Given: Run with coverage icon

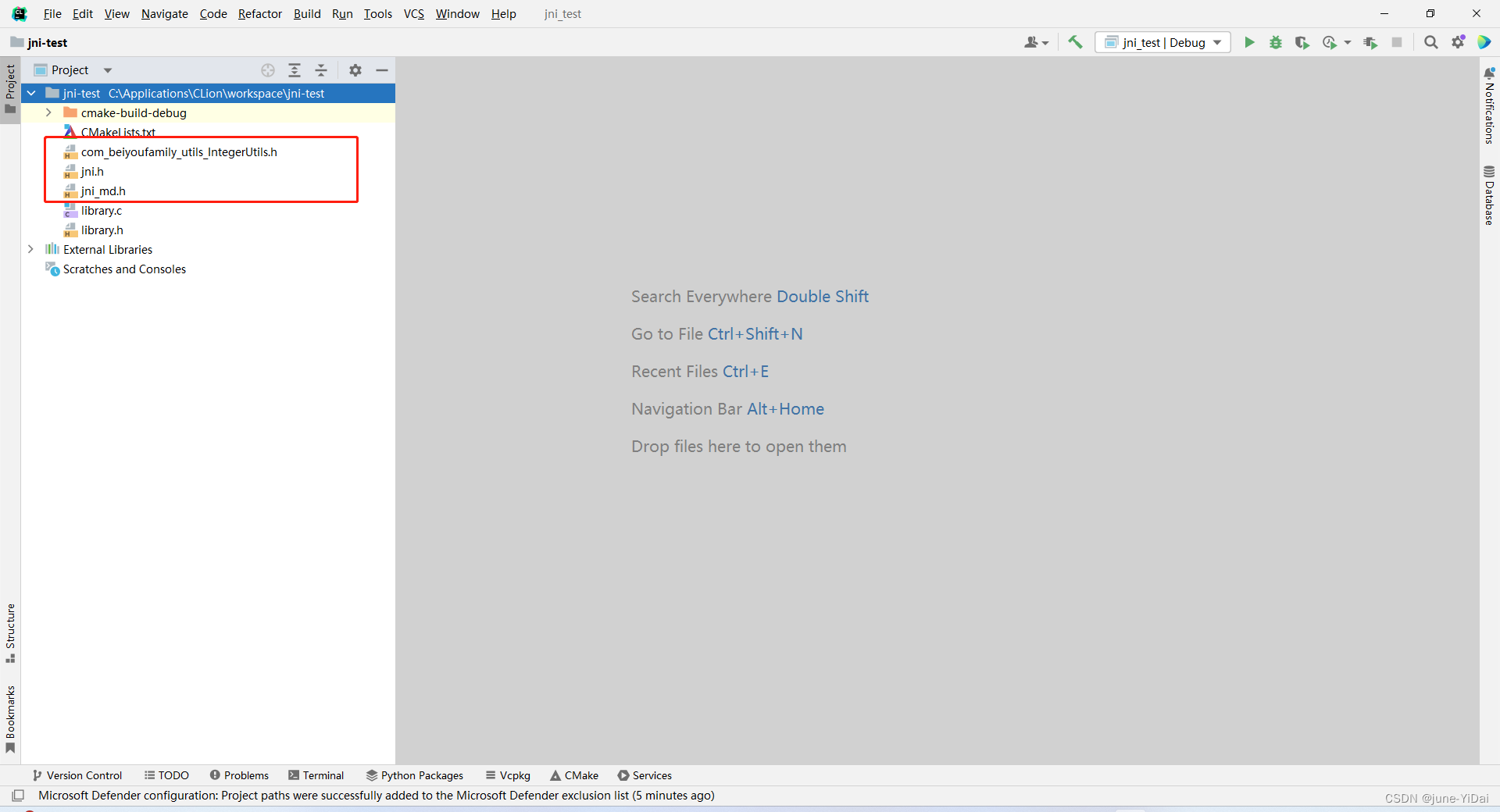Looking at the screenshot, I should coord(1302,42).
